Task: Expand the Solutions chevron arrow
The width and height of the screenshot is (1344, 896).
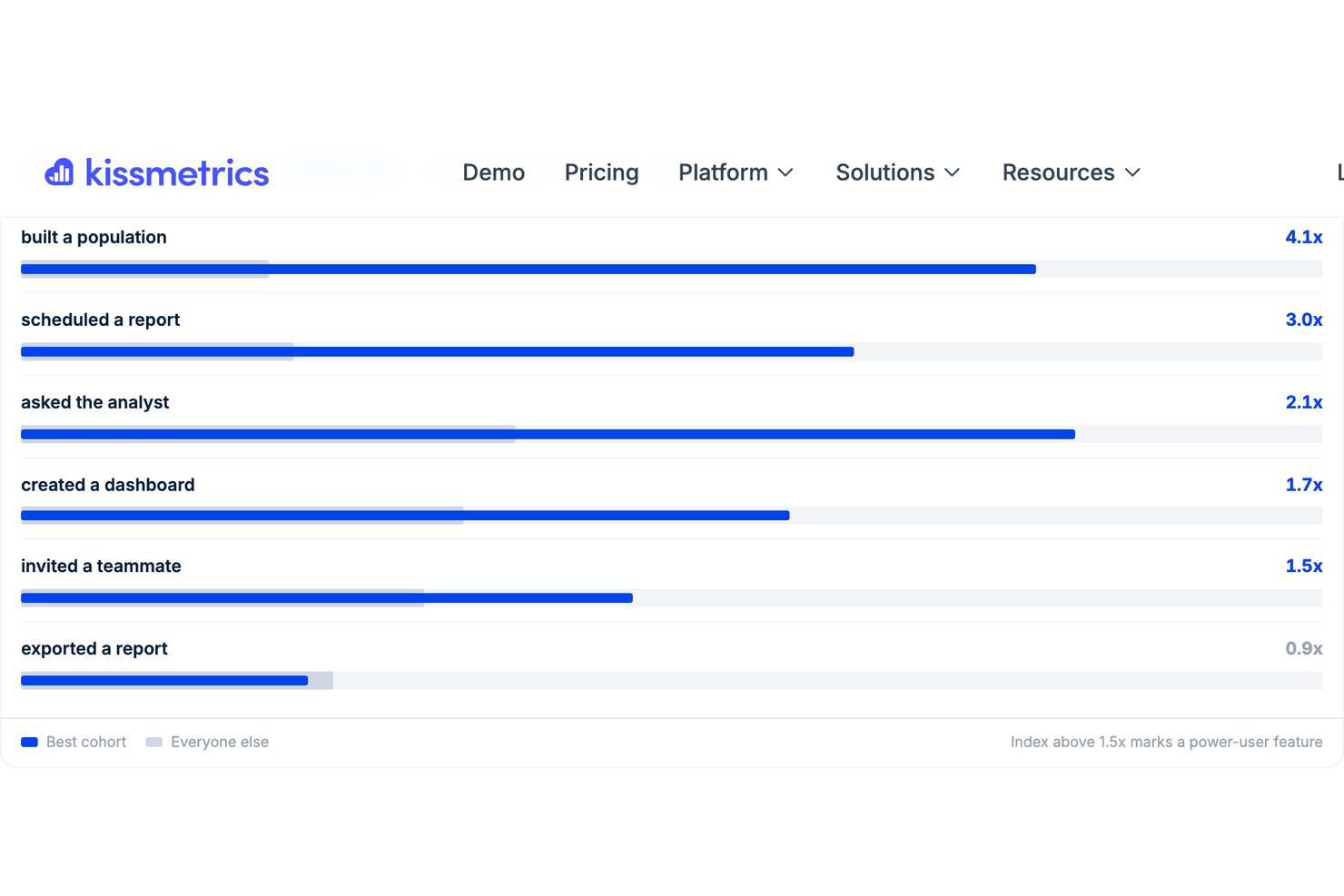Action: click(x=952, y=172)
